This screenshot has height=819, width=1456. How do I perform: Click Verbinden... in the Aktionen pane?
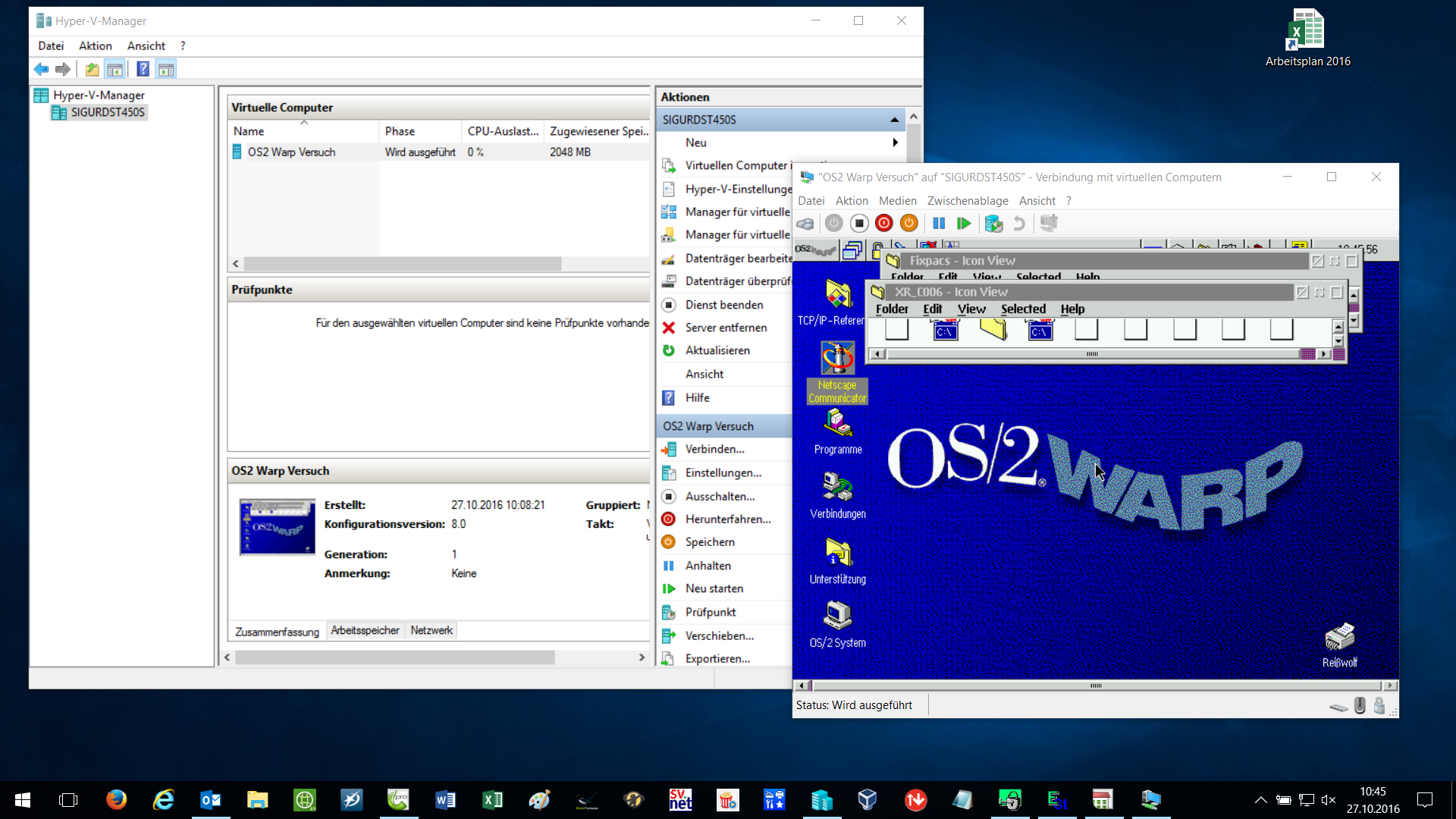tap(714, 449)
